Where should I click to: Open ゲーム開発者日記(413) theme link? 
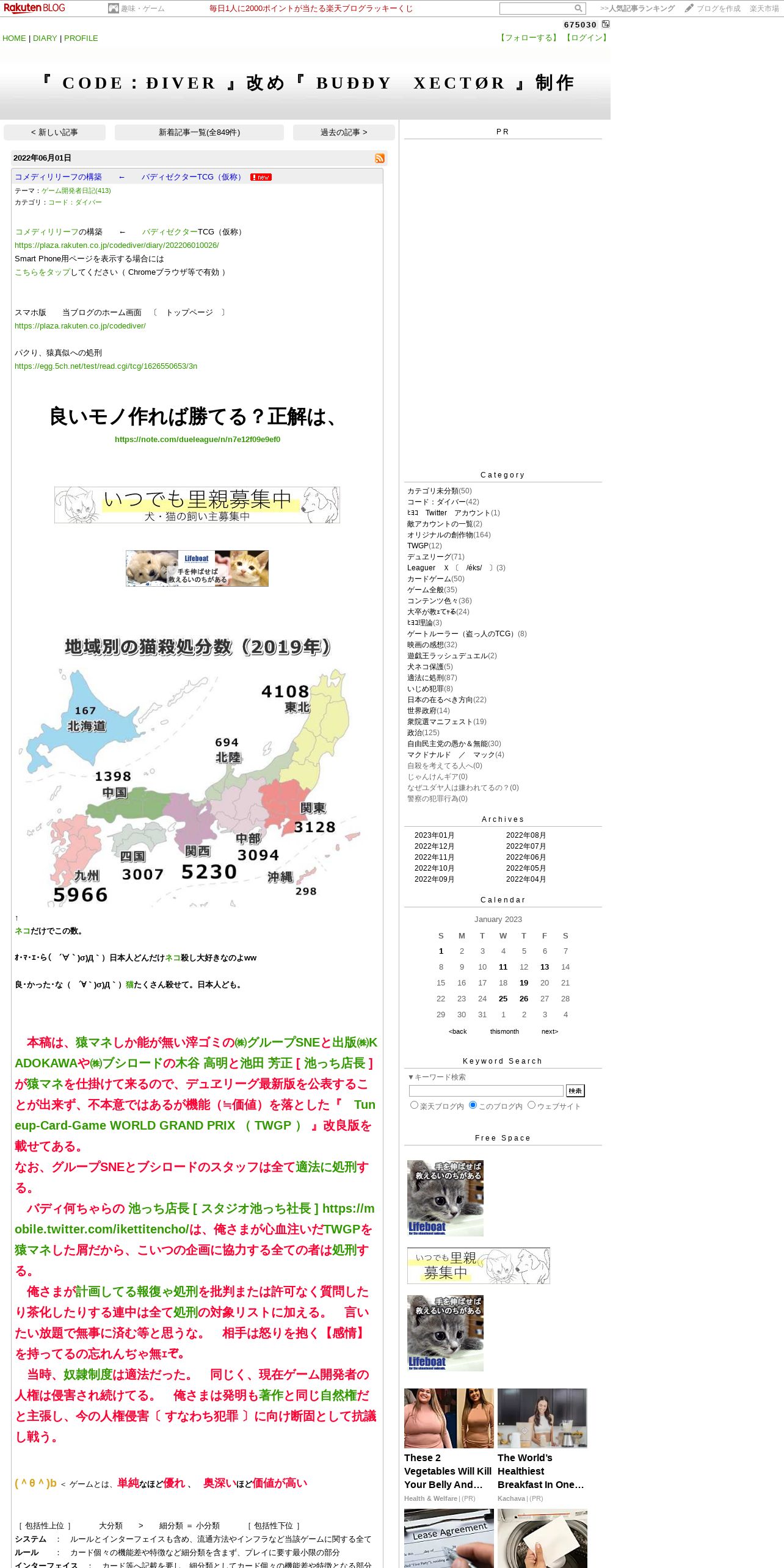(x=76, y=191)
